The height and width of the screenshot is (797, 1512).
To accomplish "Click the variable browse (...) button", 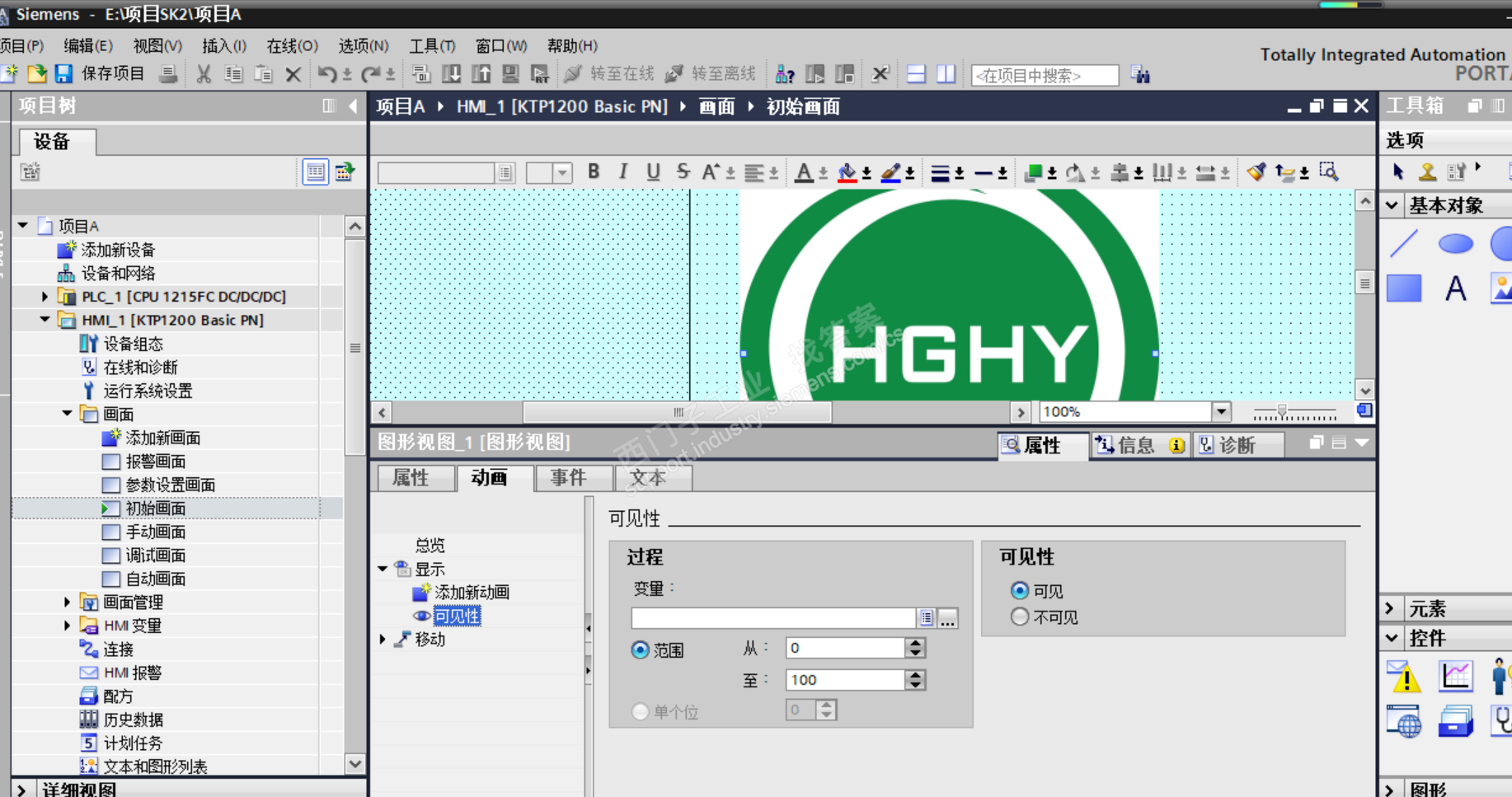I will [x=948, y=618].
